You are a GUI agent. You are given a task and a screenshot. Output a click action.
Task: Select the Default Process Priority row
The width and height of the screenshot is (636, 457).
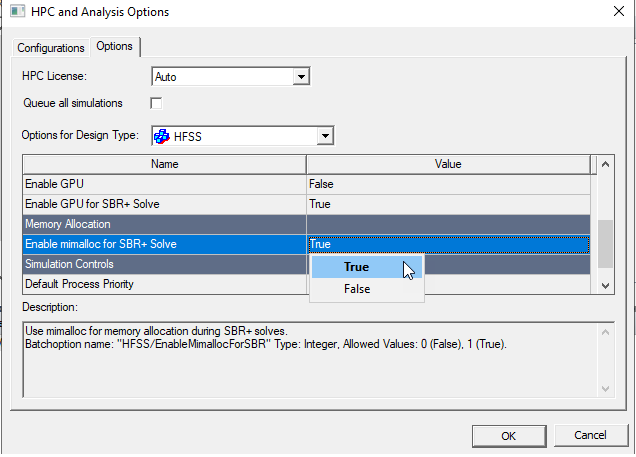pyautogui.click(x=164, y=284)
